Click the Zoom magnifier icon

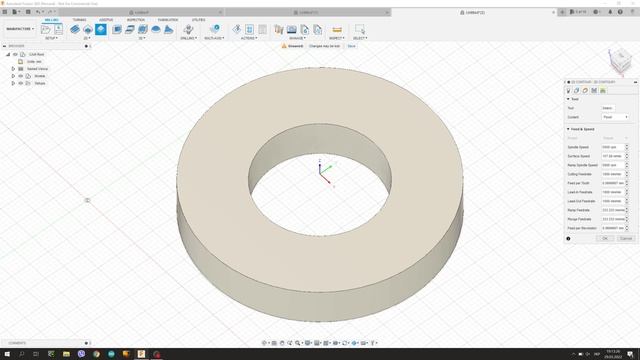tap(298, 343)
